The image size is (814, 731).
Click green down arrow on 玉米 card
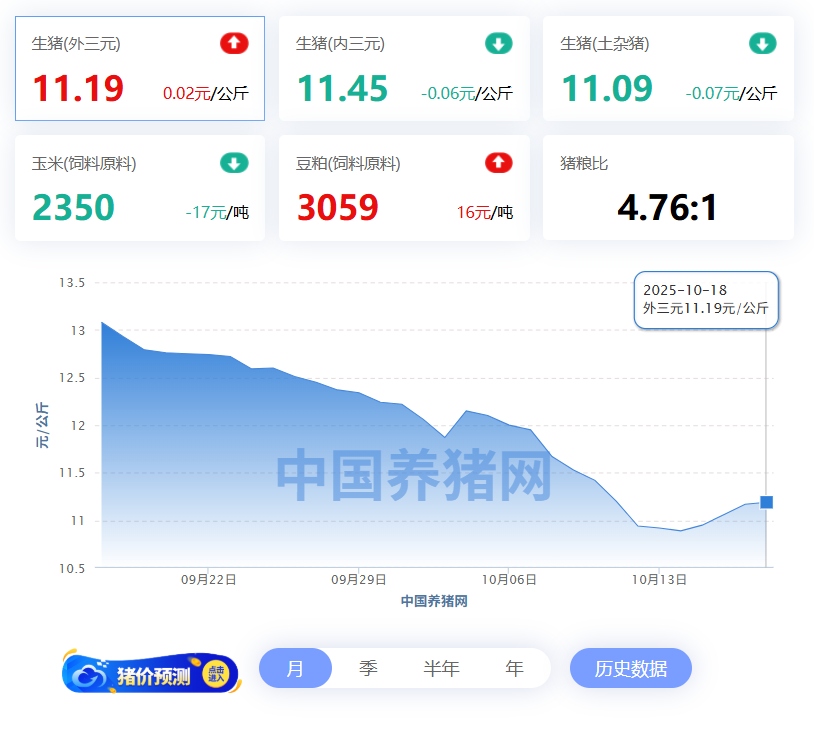pyautogui.click(x=234, y=163)
